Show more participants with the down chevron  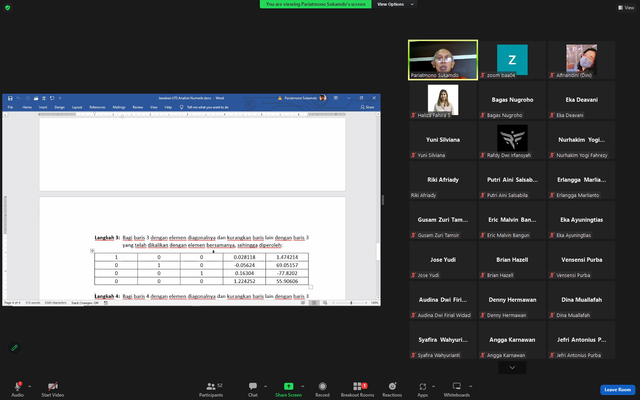tap(512, 367)
